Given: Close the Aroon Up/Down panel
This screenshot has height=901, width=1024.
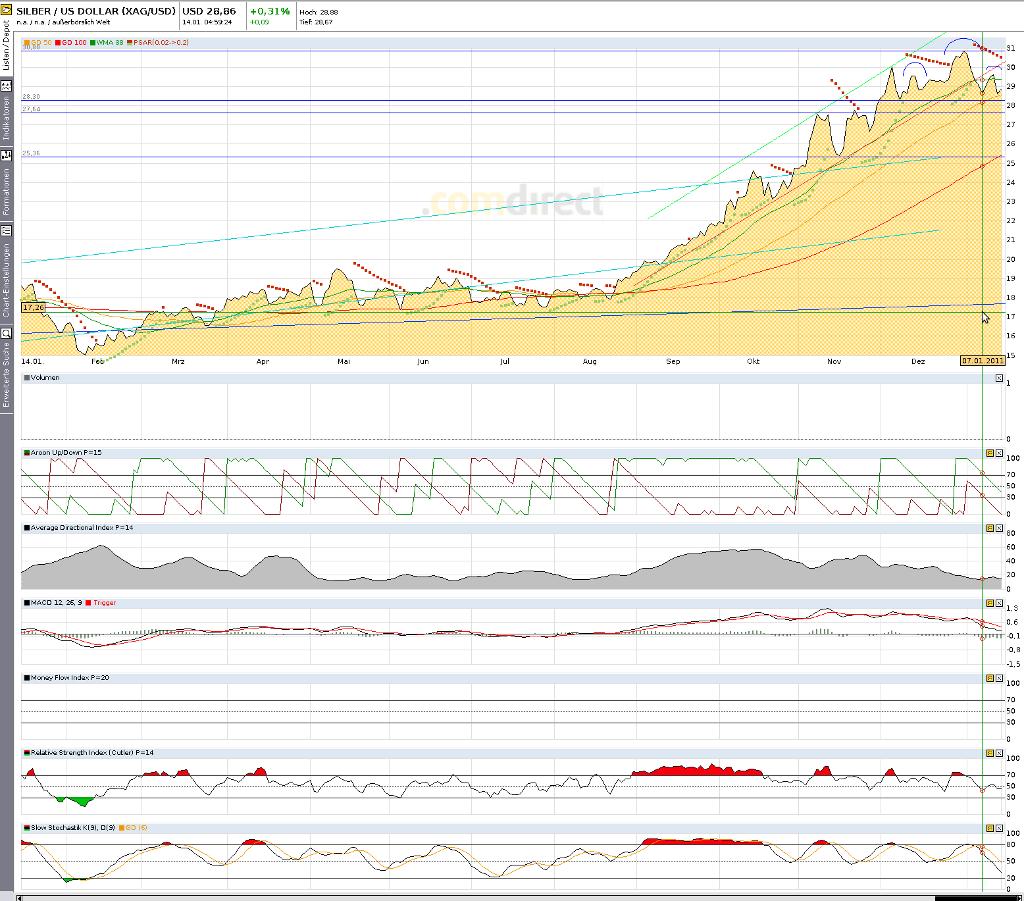Looking at the screenshot, I should click(x=999, y=453).
